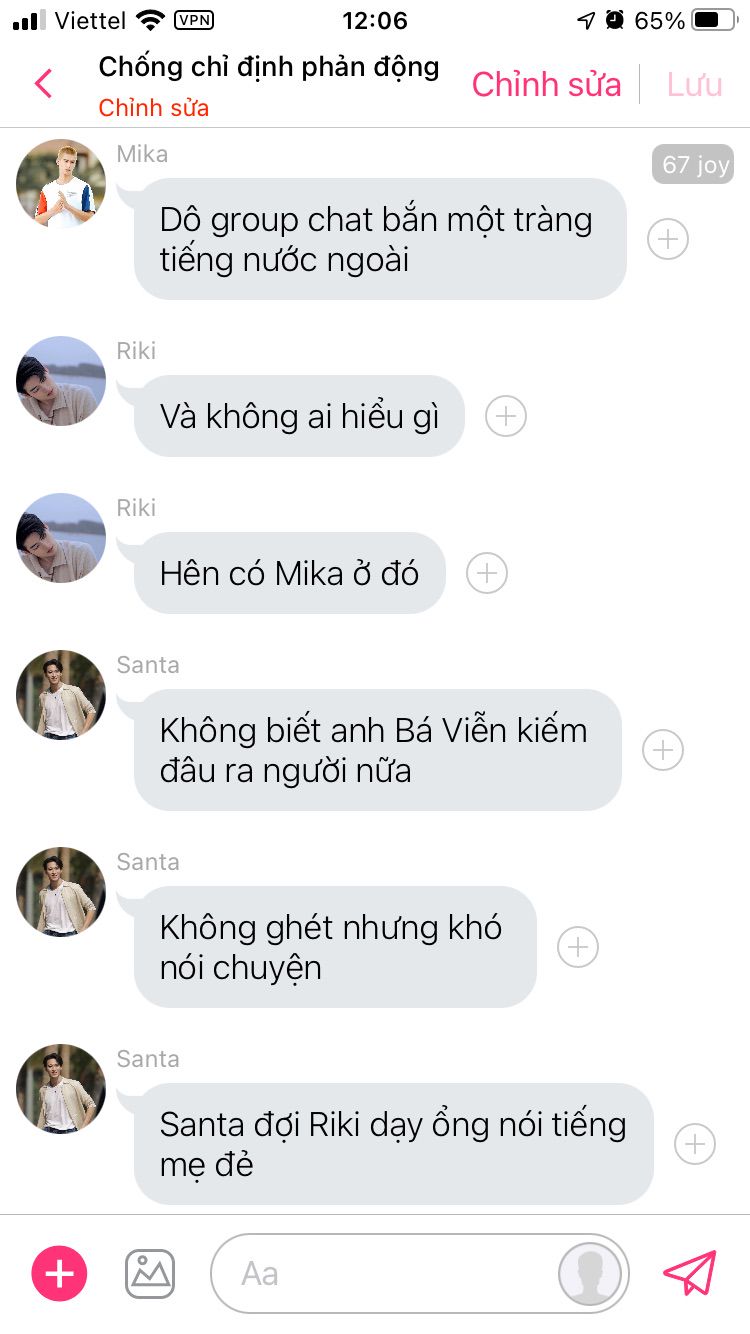The image size is (750, 1334).
Task: Tap plus beside "Santa đợi Riki" message
Action: click(x=695, y=1144)
